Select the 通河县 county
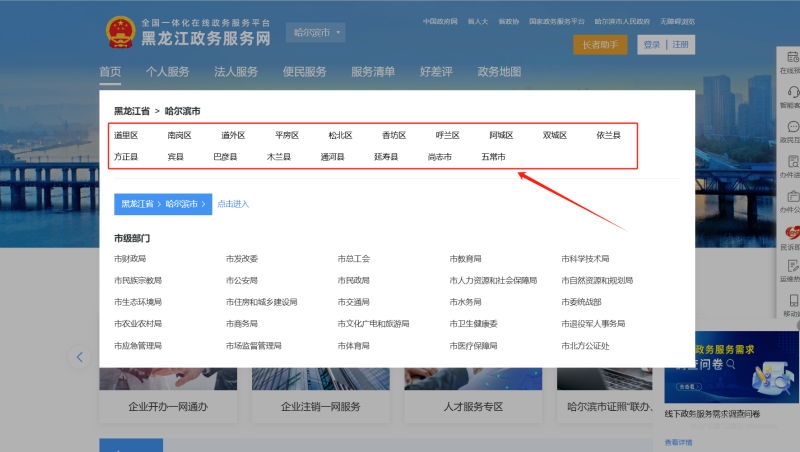The width and height of the screenshot is (800, 452). [x=332, y=157]
